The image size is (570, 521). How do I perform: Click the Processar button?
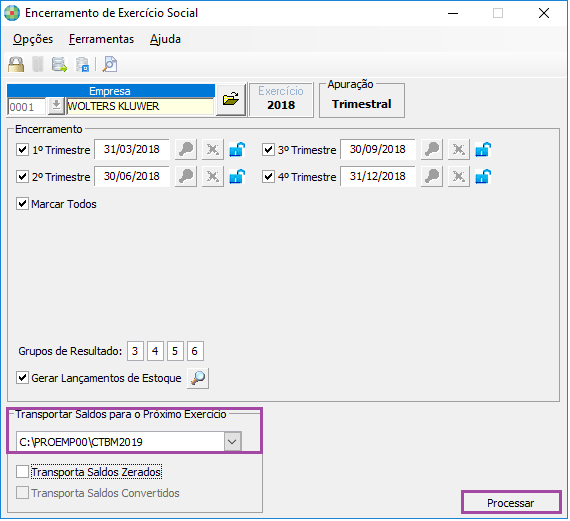[x=511, y=503]
